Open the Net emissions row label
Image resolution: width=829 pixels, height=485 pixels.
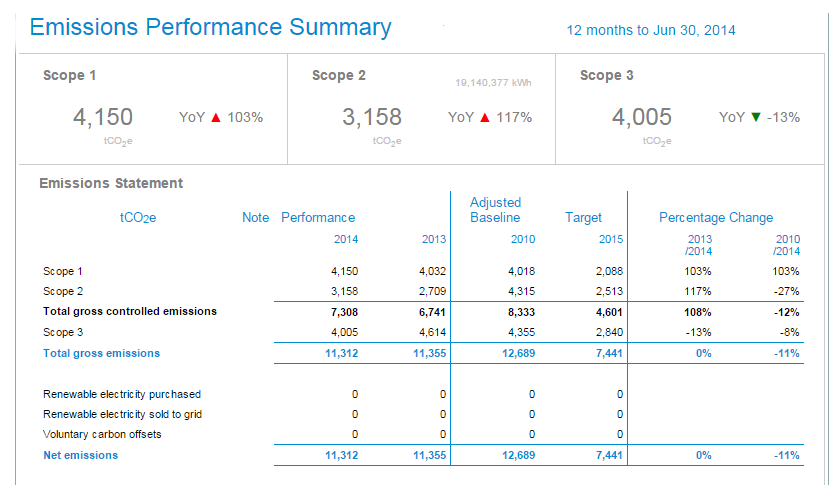pos(80,455)
